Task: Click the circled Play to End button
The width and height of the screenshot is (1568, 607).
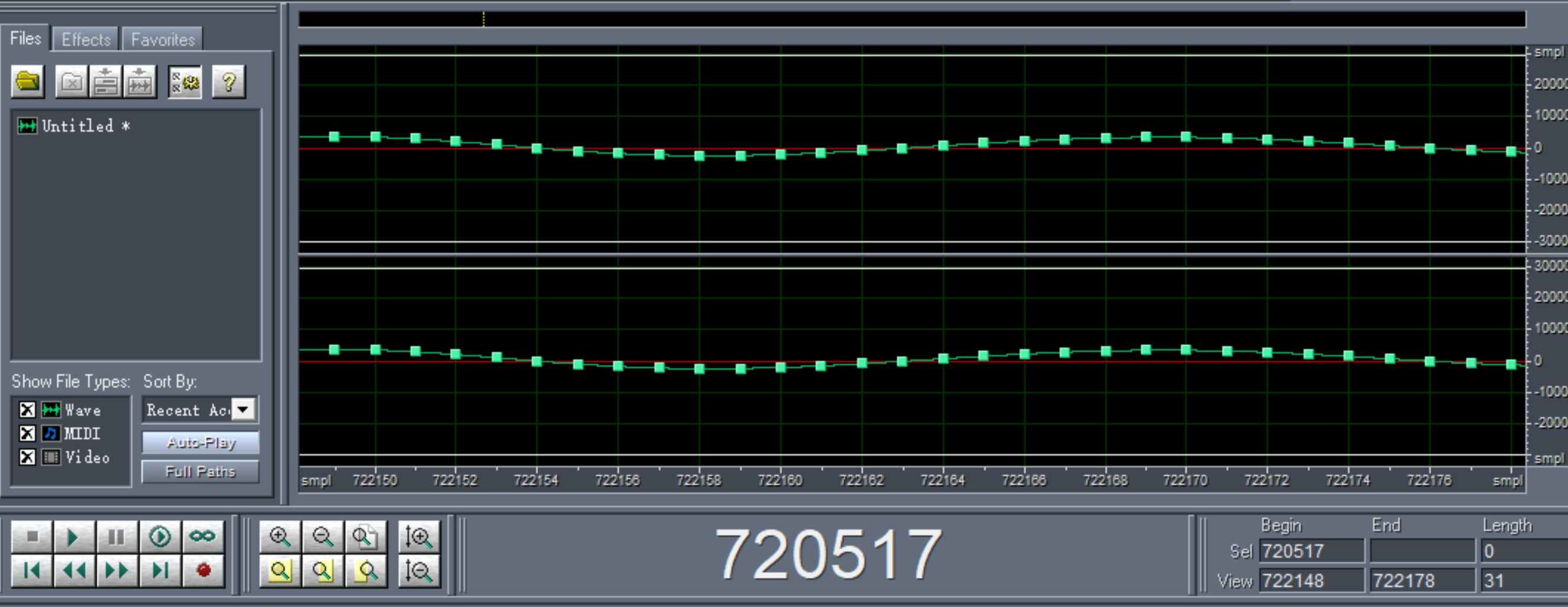Action: pyautogui.click(x=160, y=537)
